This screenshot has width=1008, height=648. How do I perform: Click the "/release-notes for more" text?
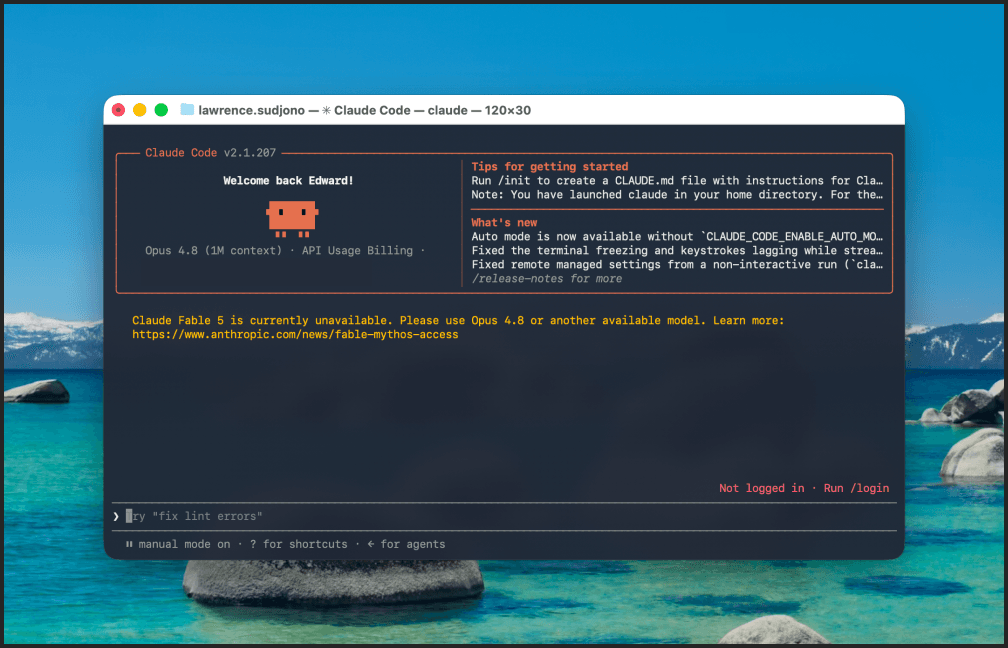click(546, 278)
